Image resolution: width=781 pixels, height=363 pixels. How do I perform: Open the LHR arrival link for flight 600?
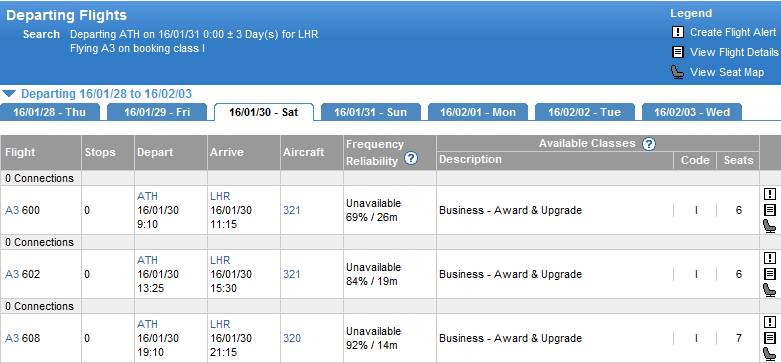[x=220, y=196]
